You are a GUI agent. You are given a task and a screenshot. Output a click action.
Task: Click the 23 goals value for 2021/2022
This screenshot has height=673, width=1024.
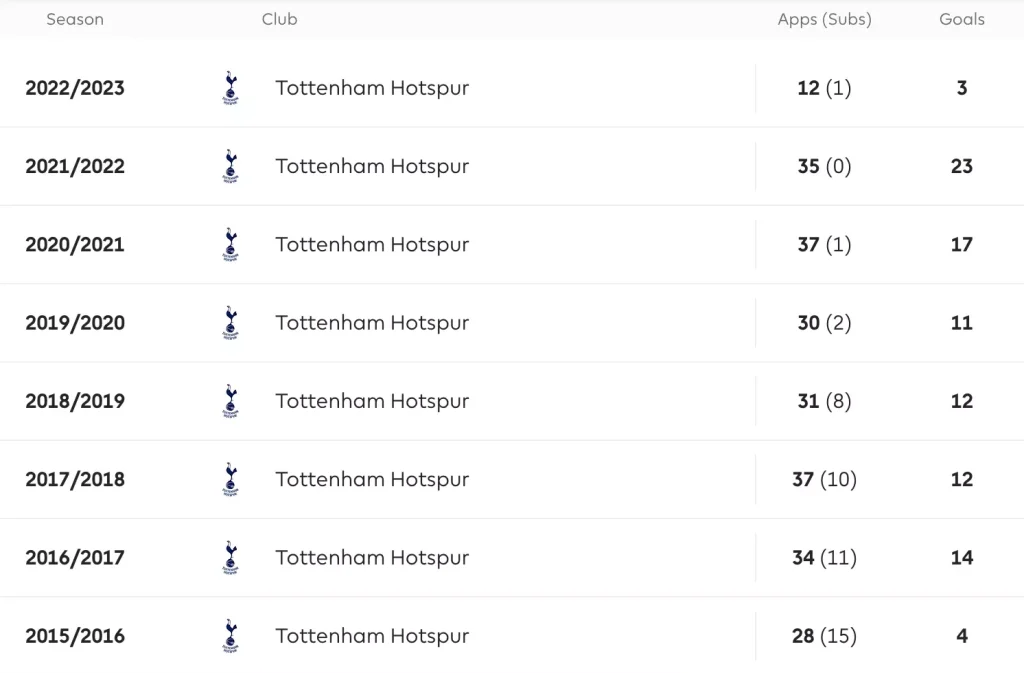(962, 166)
